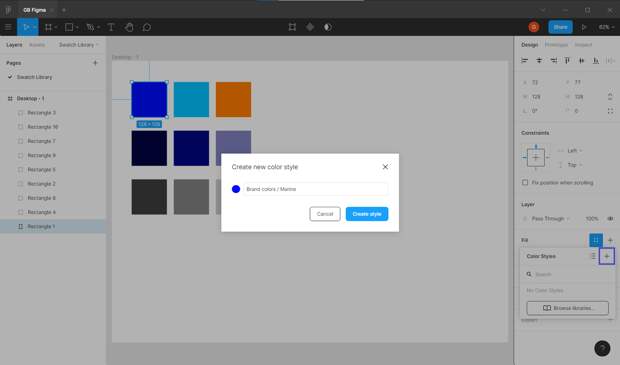Click the Create component icon
Screen dimensions: 620x365
(x=310, y=27)
